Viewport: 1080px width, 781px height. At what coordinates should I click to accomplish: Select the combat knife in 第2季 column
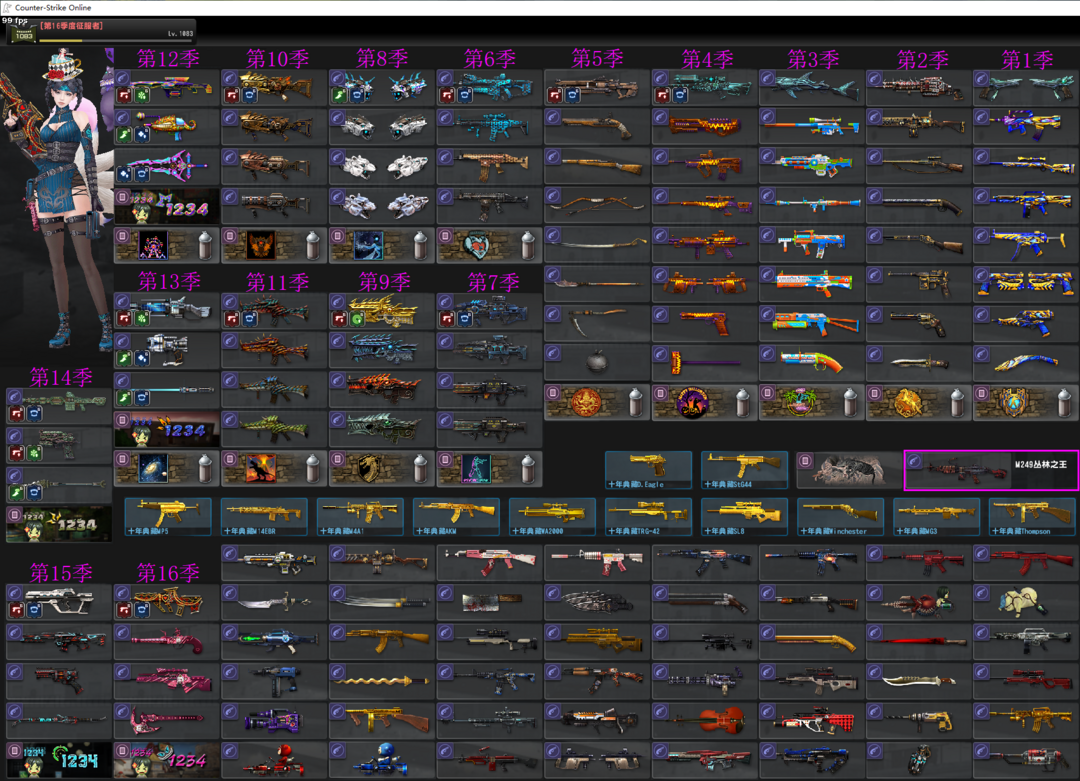click(919, 362)
